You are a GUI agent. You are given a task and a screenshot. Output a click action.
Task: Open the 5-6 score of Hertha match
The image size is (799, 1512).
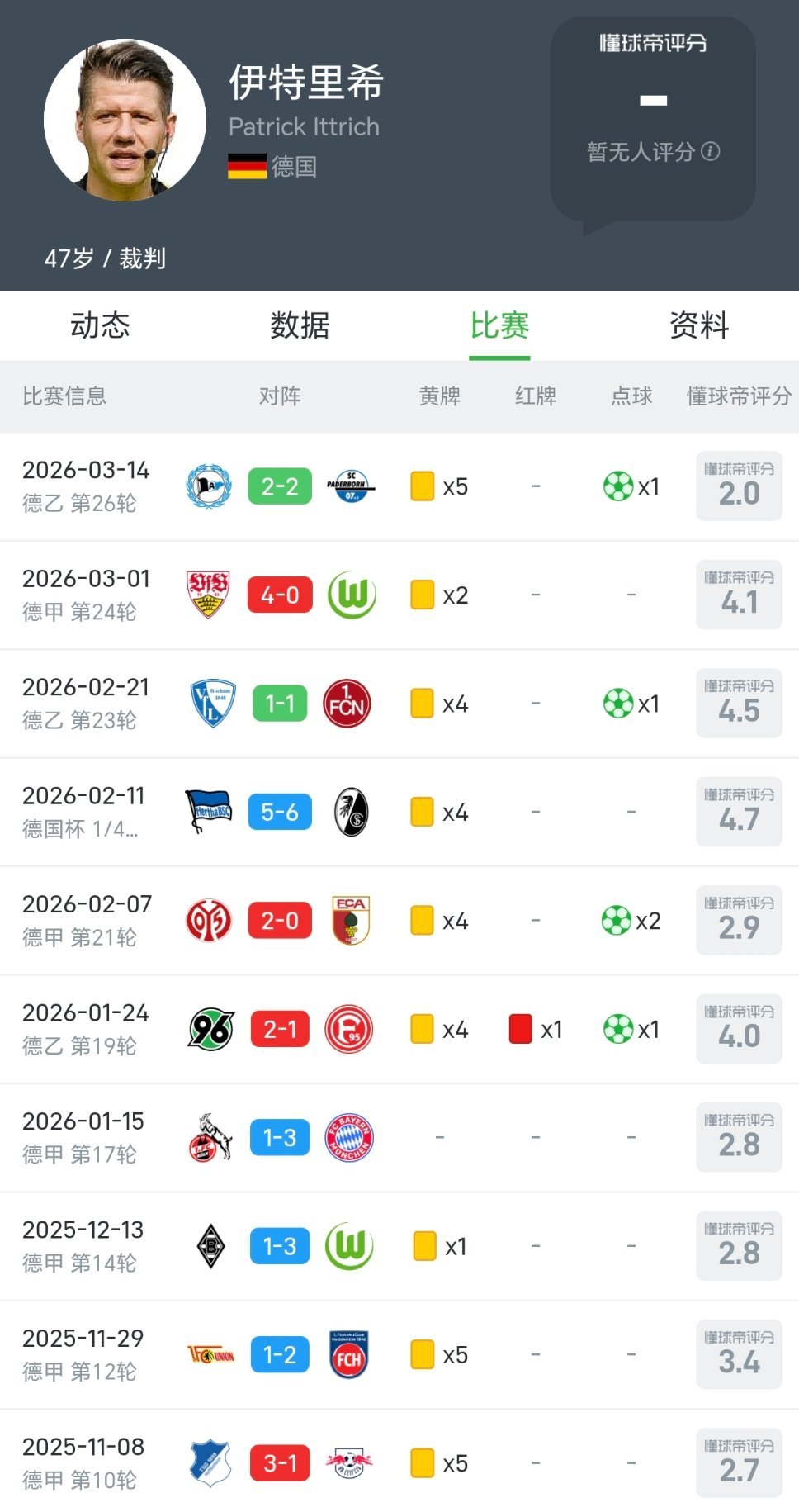pyautogui.click(x=280, y=812)
